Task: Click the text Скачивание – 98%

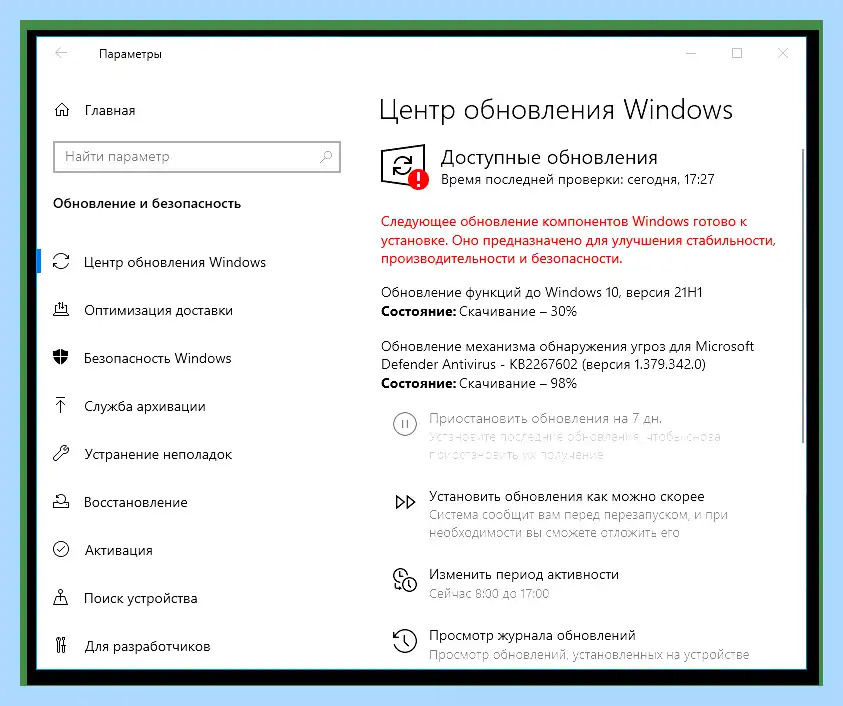Action: (517, 383)
